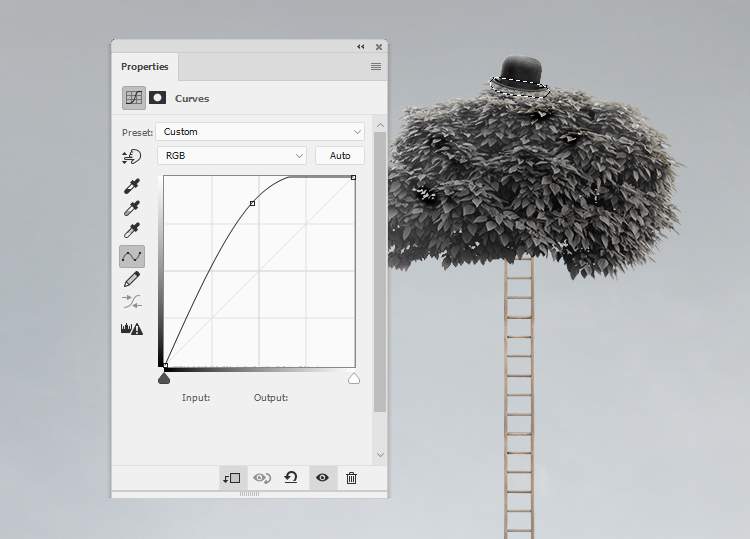Click the panel vertical scrollbar thumb
This screenshot has height=539, width=750.
click(380, 272)
